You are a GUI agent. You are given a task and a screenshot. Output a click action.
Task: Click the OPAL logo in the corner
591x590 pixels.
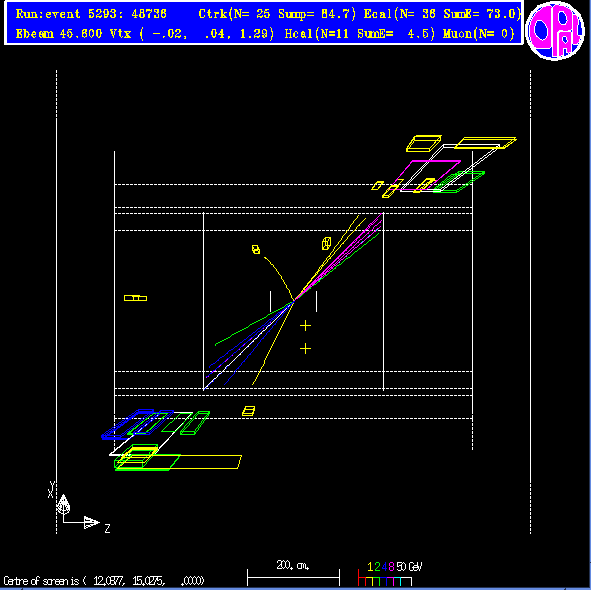pyautogui.click(x=554, y=31)
